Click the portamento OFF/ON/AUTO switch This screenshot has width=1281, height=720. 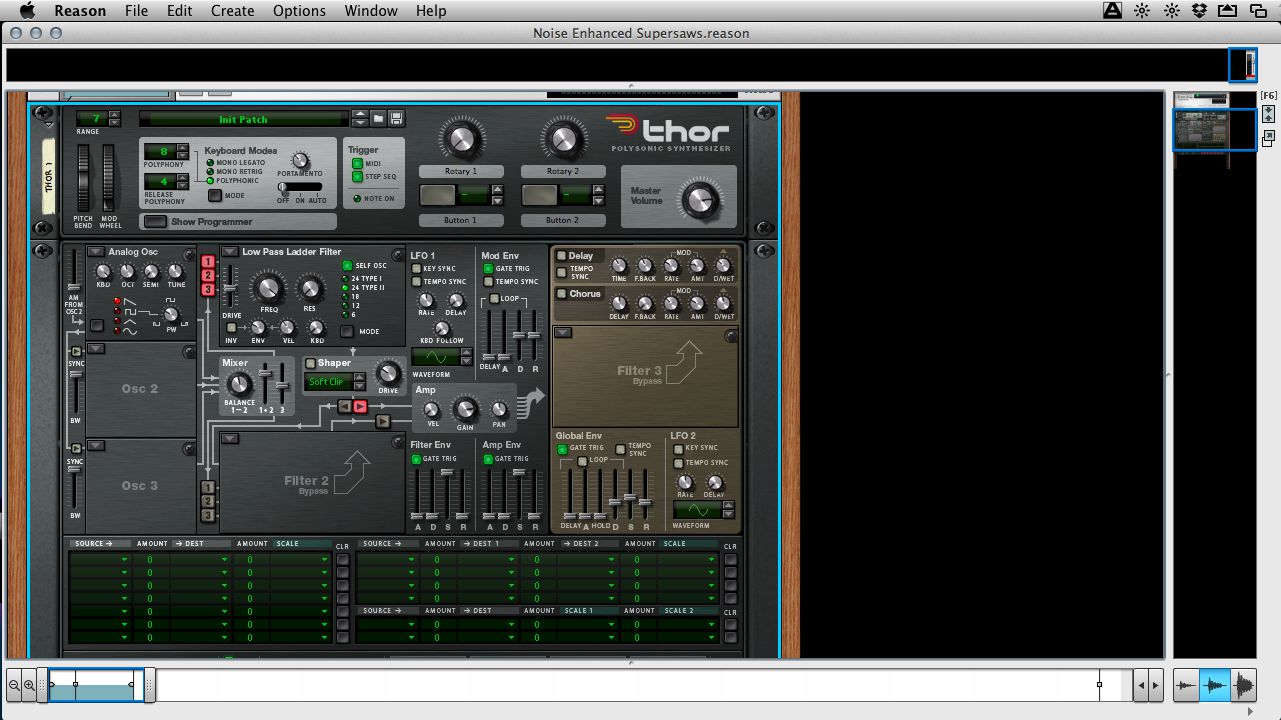click(300, 187)
